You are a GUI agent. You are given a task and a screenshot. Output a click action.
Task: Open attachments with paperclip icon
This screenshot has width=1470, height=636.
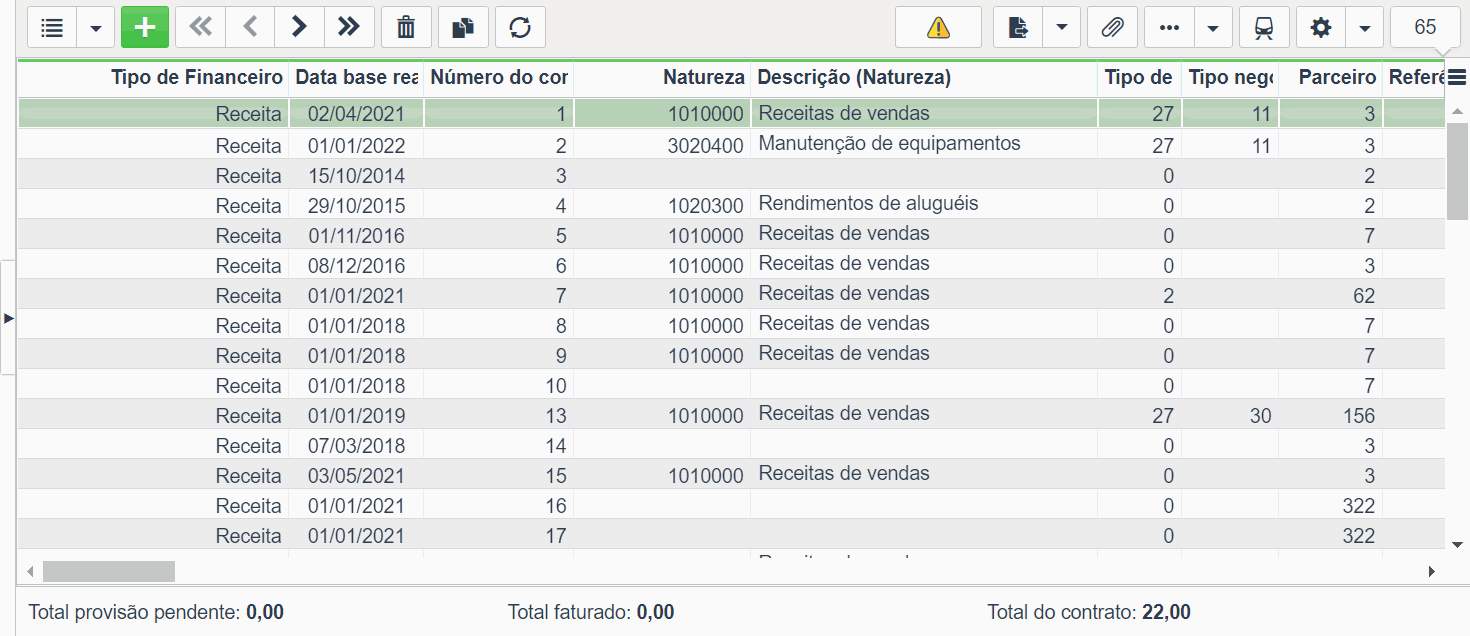click(x=1112, y=27)
